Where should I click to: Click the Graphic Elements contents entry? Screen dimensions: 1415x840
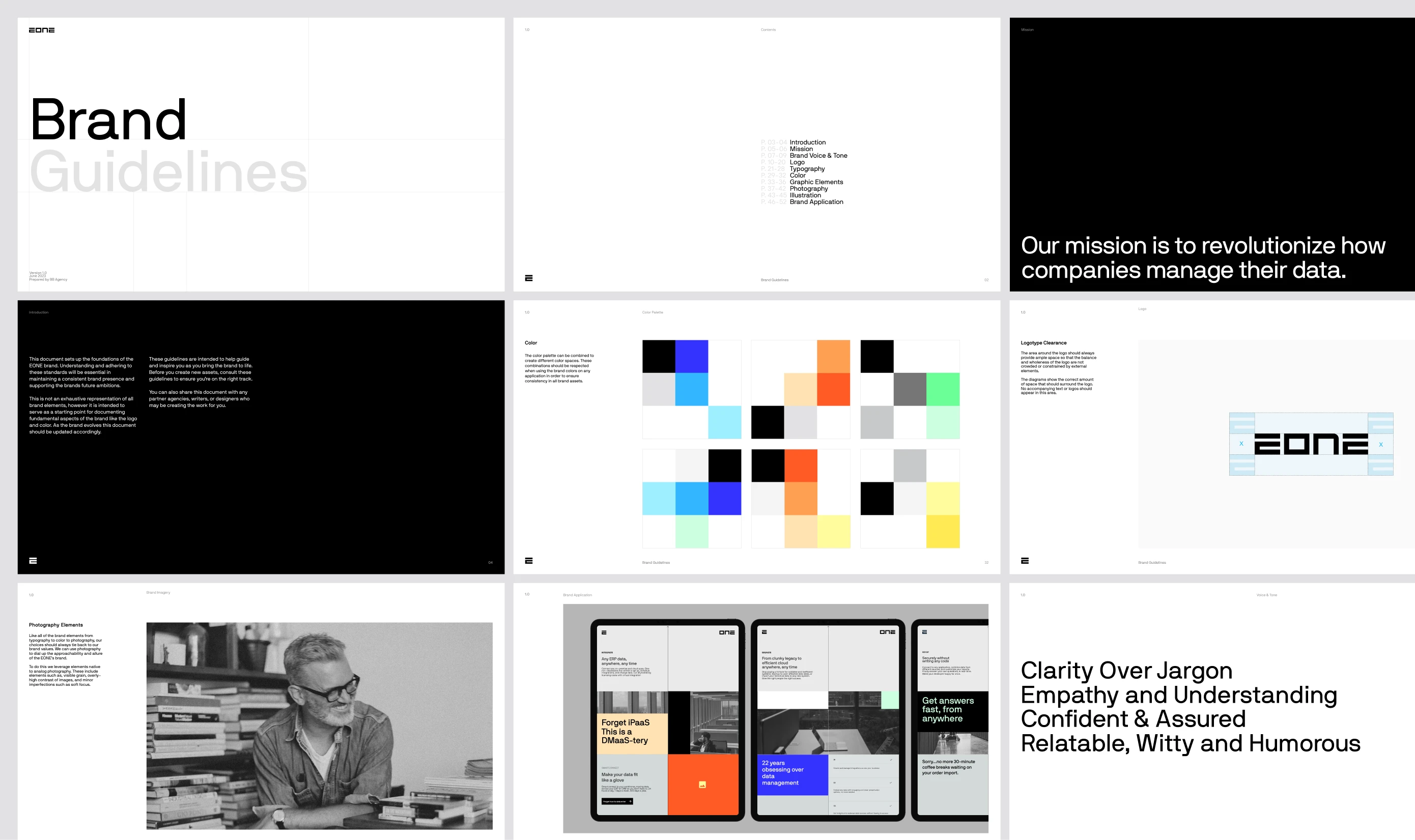(x=816, y=182)
